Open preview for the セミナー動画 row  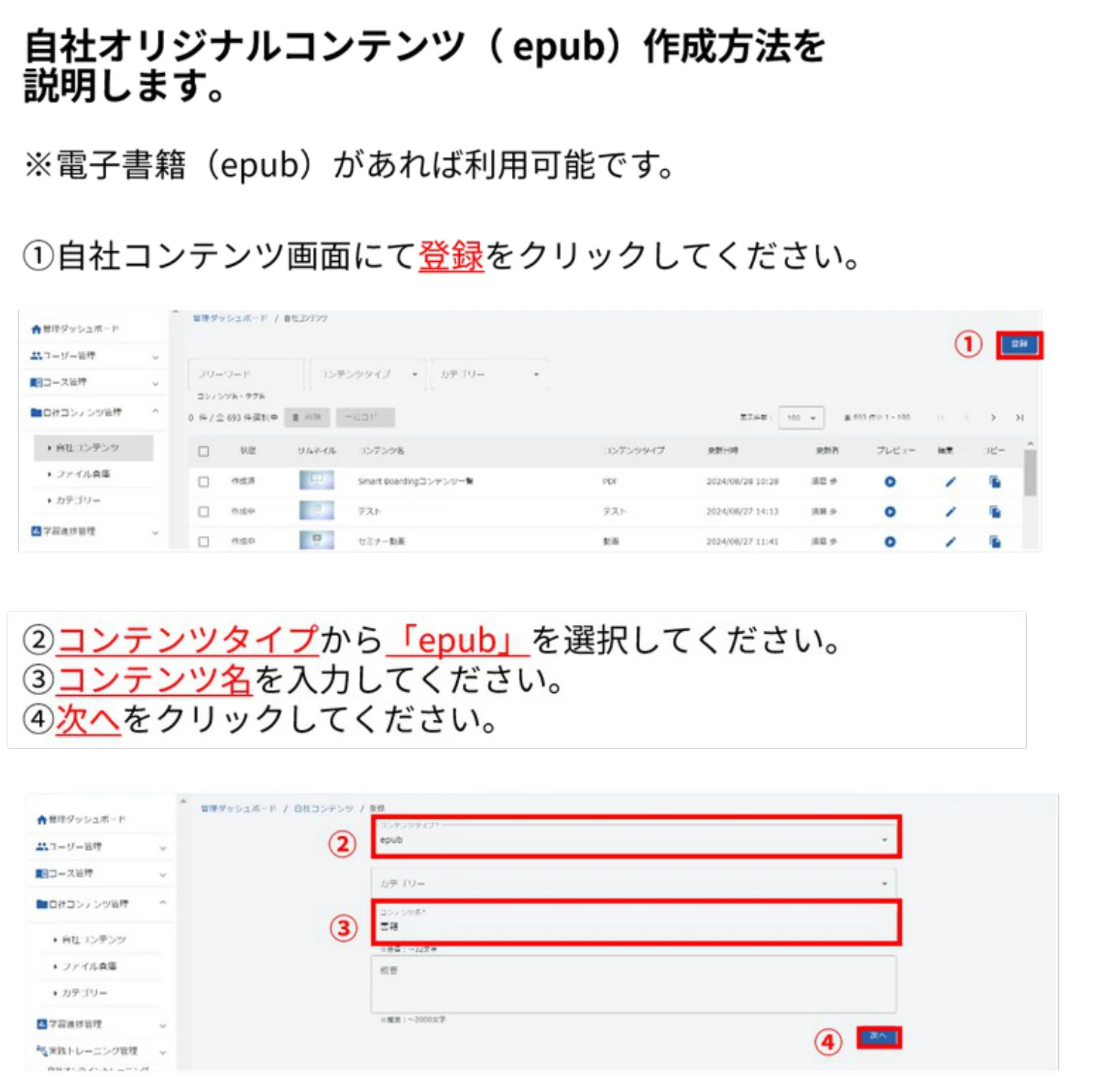coord(889,541)
